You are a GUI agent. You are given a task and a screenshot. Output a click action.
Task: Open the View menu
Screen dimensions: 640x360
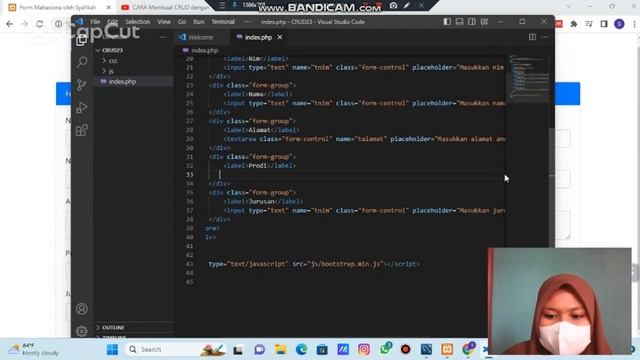pos(164,22)
